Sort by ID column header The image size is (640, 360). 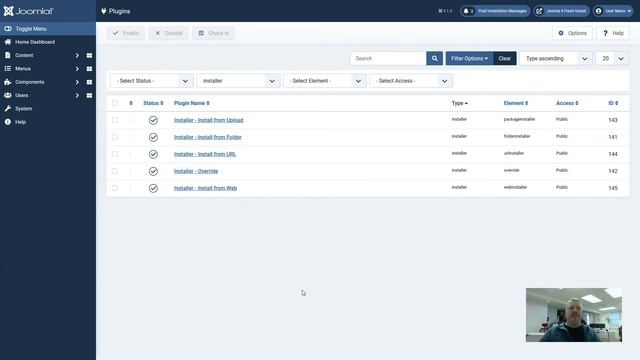[613, 103]
